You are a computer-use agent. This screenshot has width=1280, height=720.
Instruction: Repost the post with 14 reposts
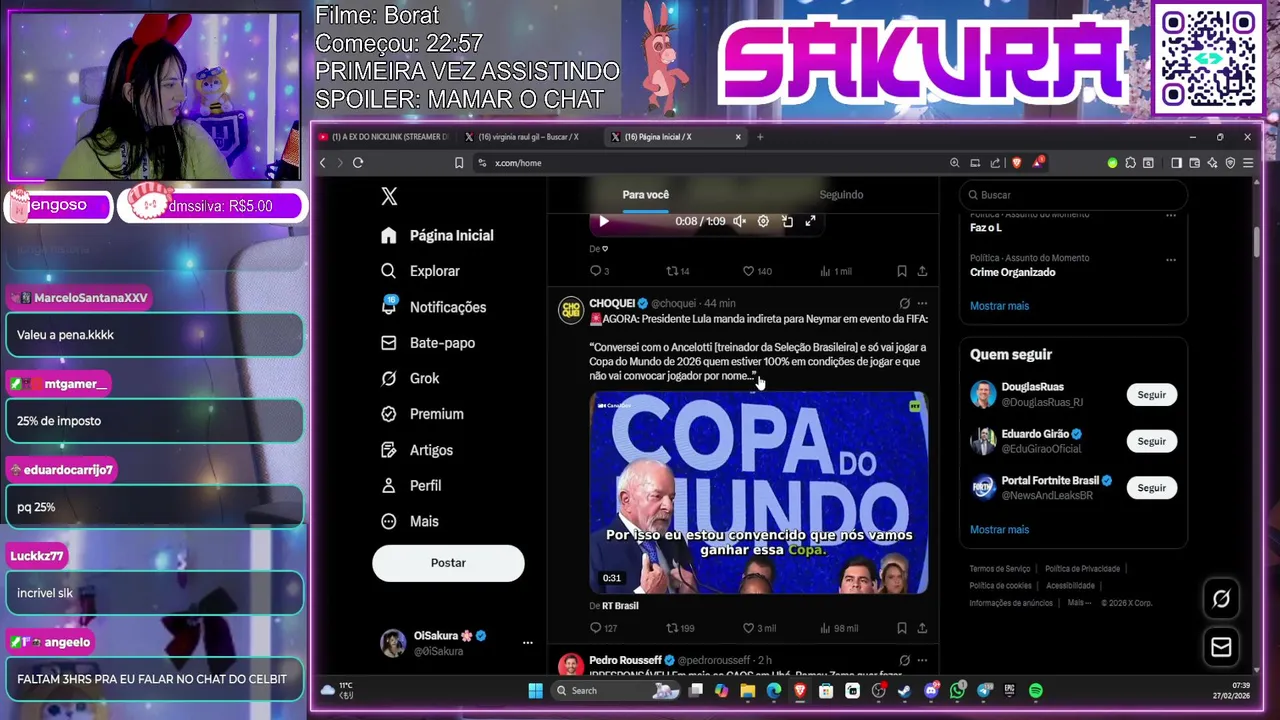(678, 271)
